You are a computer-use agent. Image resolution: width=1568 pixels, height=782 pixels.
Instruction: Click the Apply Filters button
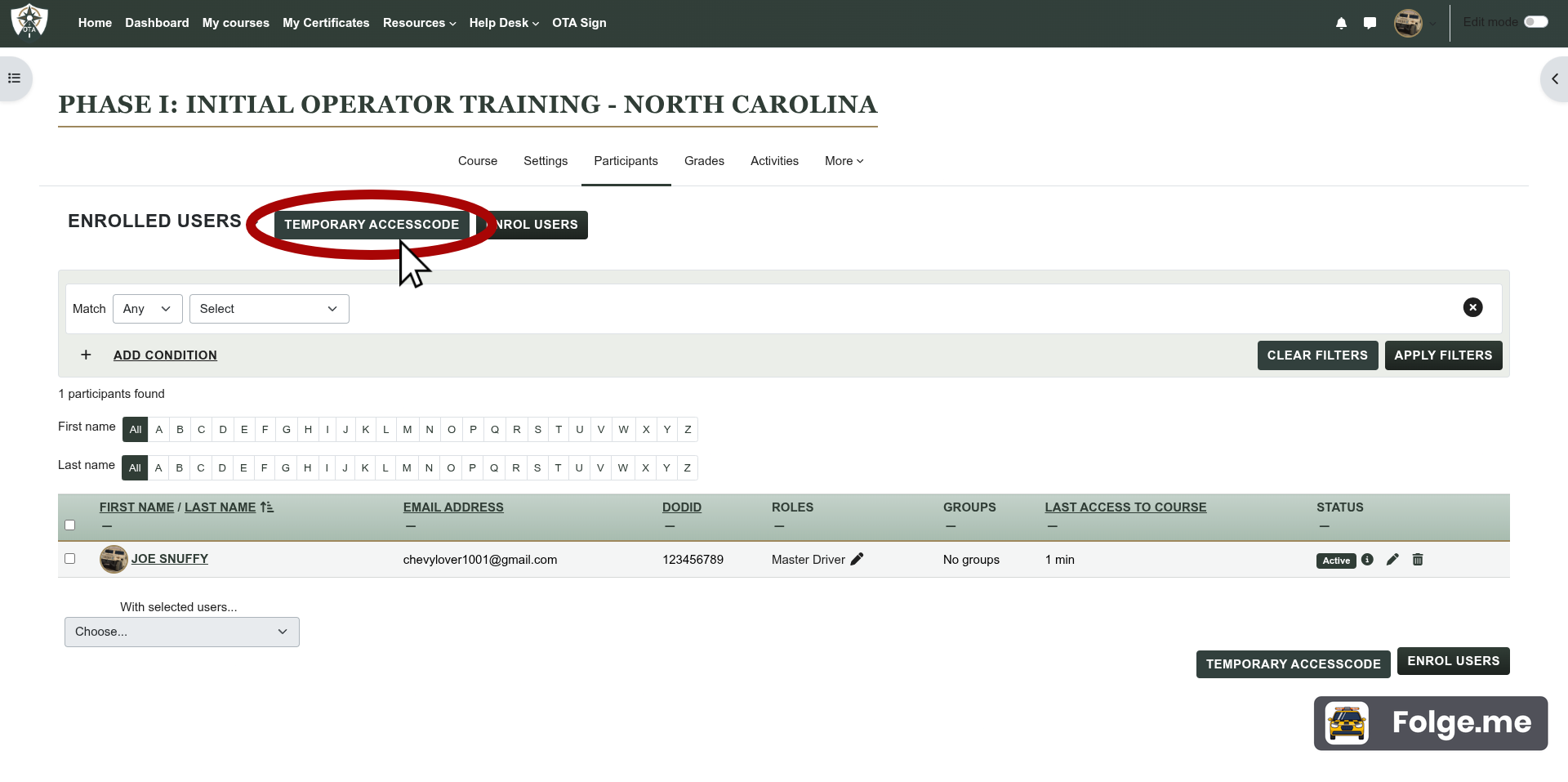[x=1442, y=355]
